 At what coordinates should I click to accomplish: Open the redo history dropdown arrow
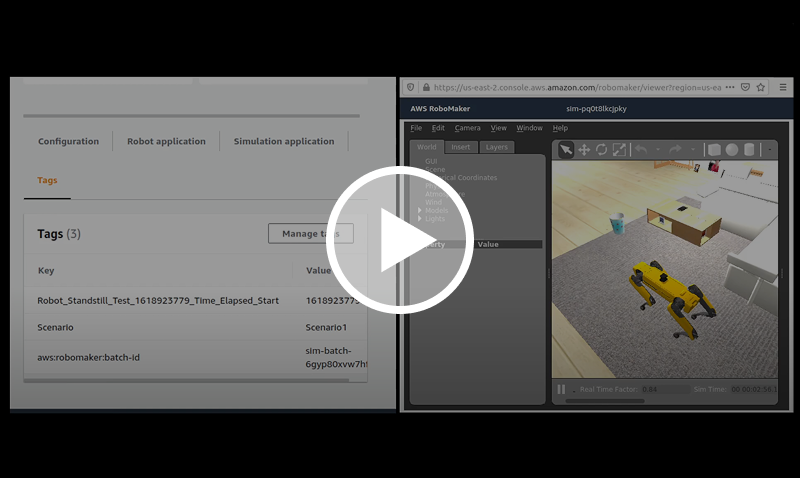[x=692, y=149]
